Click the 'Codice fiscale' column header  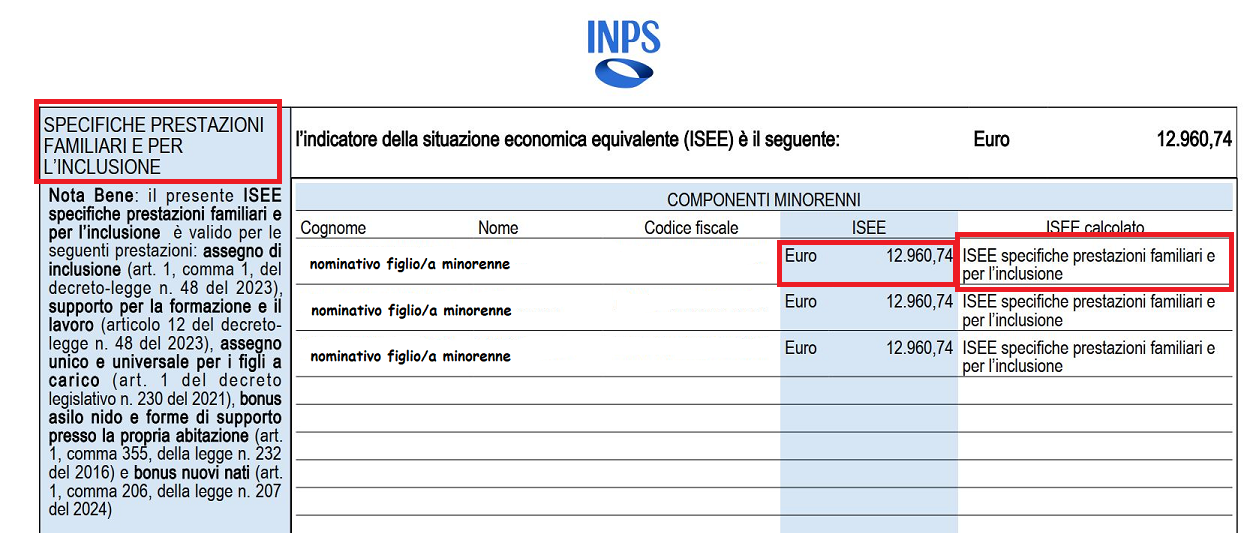pos(691,228)
